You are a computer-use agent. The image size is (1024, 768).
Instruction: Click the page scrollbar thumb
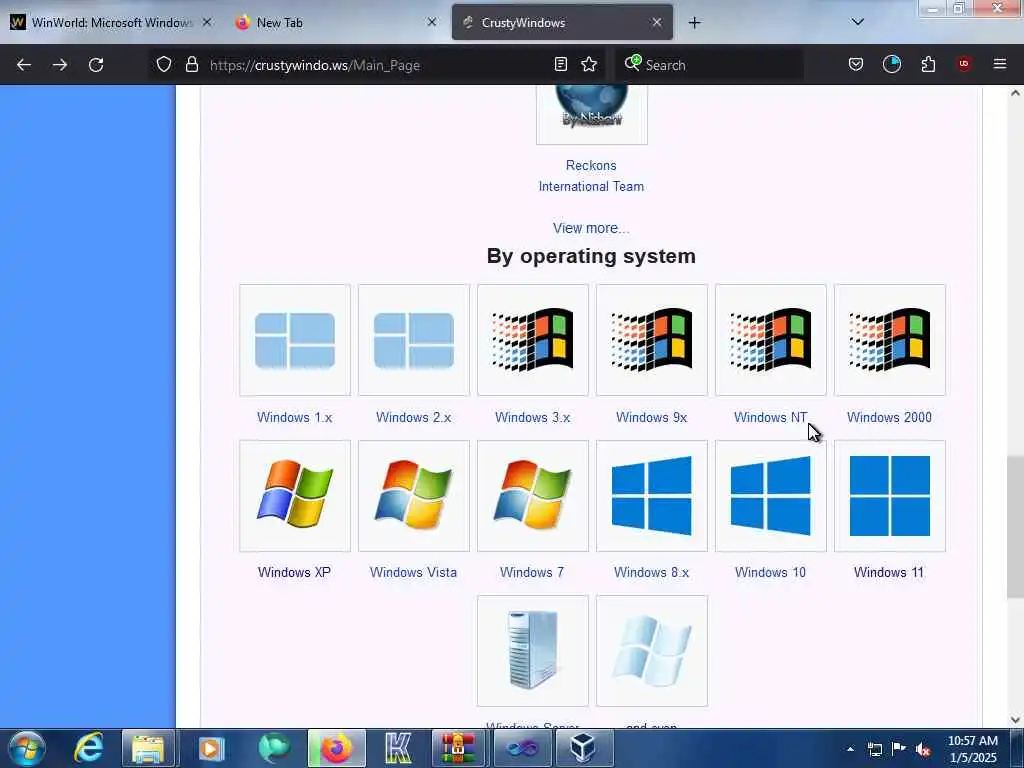pos(1015,526)
